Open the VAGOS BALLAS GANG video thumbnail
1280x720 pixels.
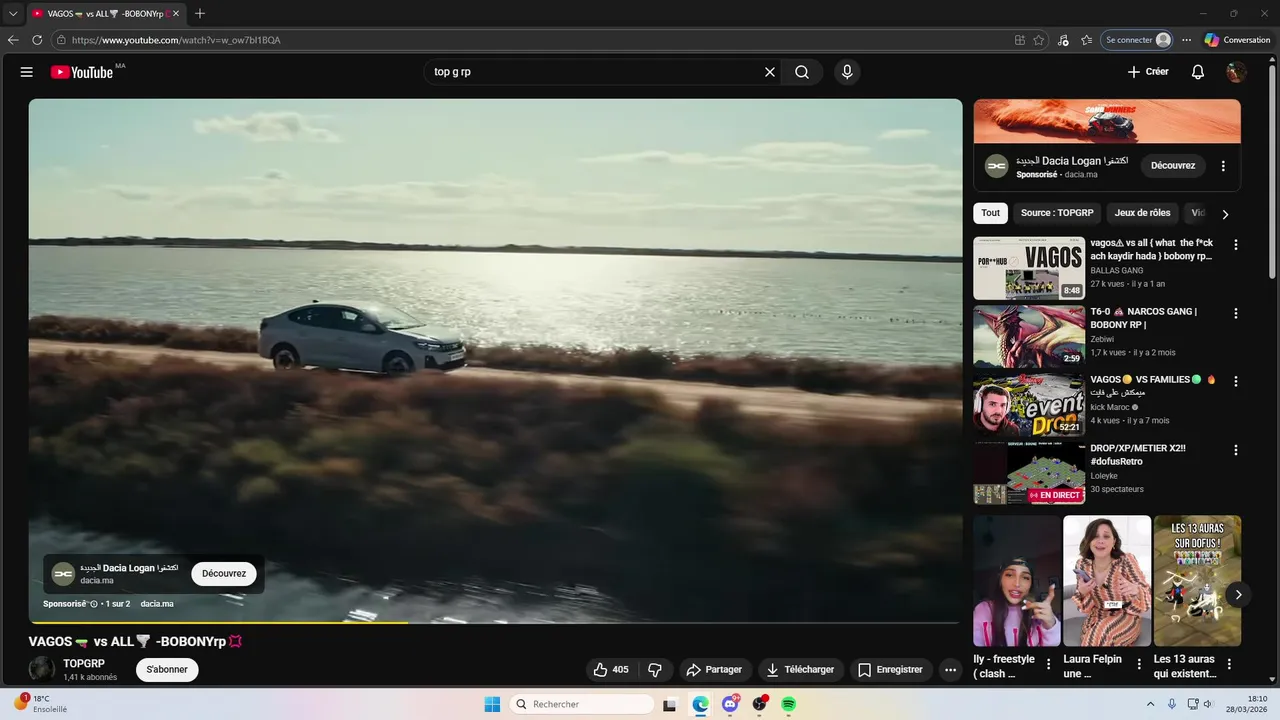coord(1029,268)
